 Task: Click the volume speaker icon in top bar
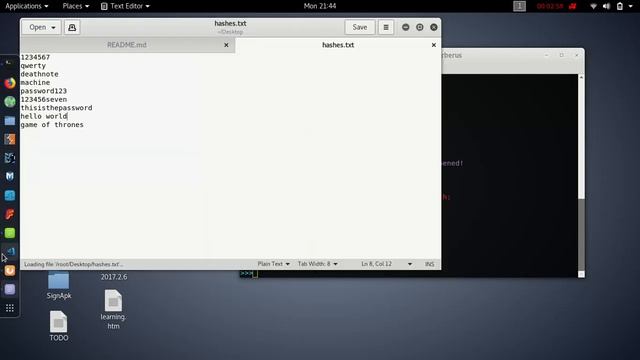point(607,6)
